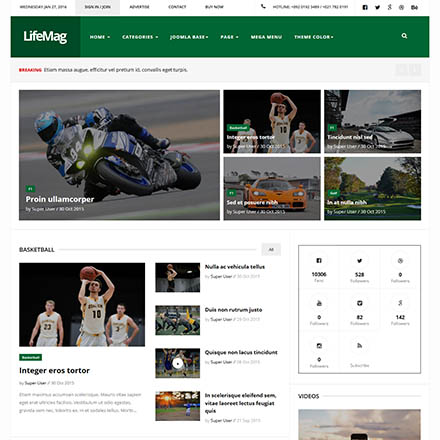
Task: Click the previous arrow in the breaking news bar
Action: click(x=402, y=70)
